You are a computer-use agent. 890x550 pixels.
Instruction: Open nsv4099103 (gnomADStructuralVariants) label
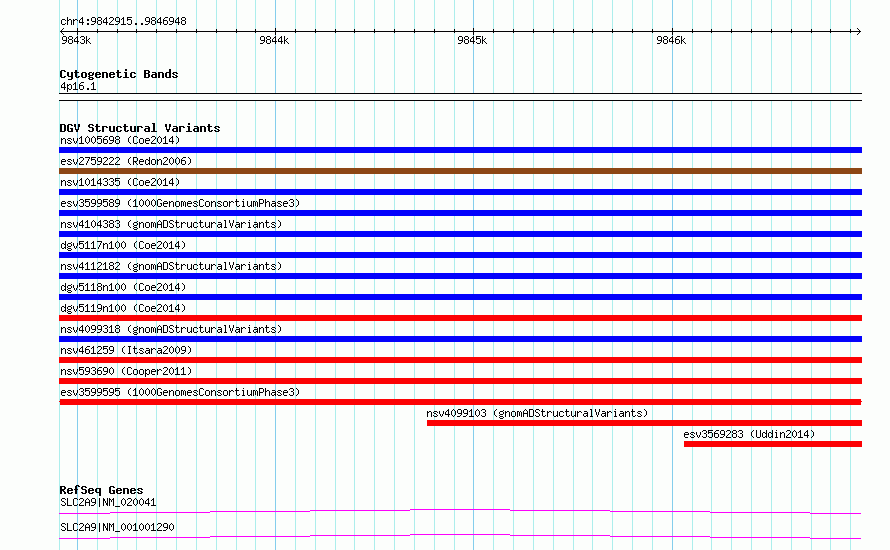point(537,413)
